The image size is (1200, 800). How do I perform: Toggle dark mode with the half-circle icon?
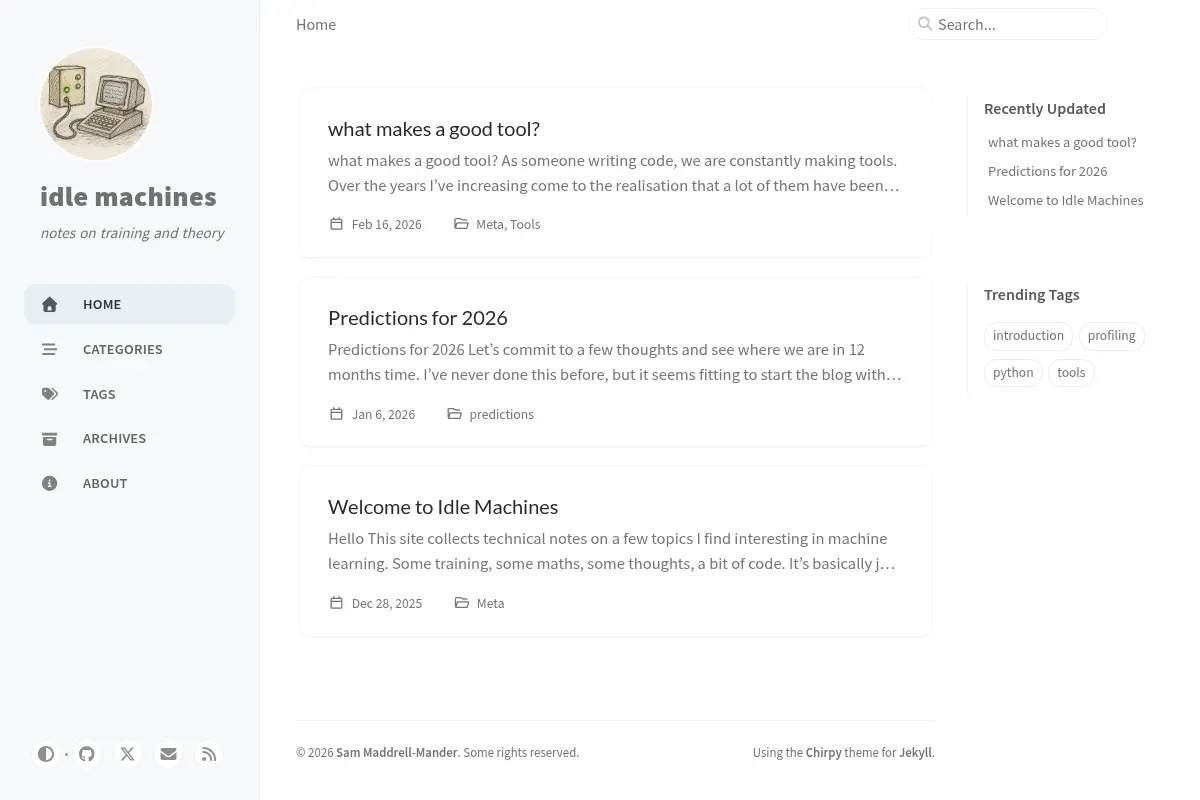coord(46,754)
